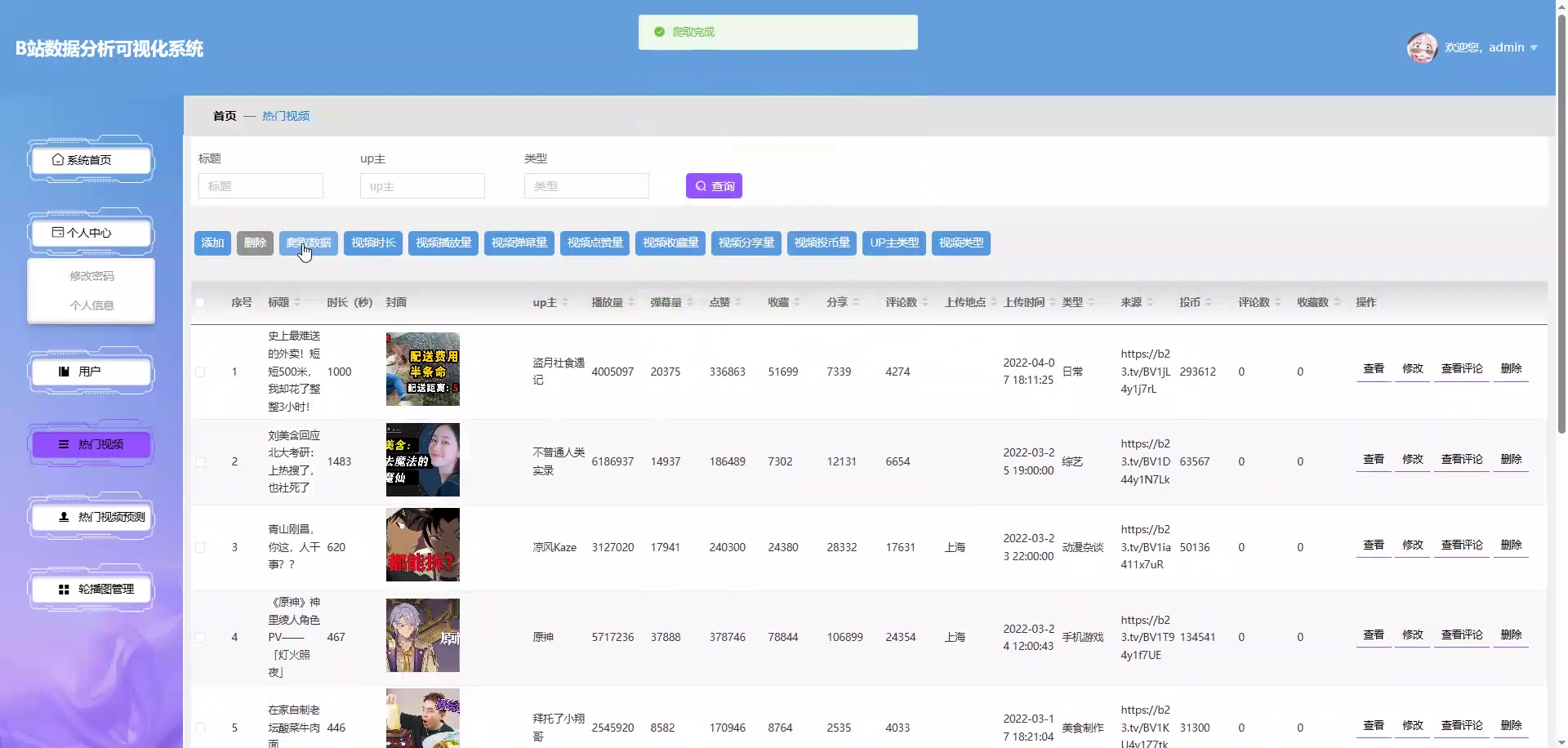Tick the checkbox for 凉风Kaze row
Screen dimensions: 1568x748
tap(200, 548)
